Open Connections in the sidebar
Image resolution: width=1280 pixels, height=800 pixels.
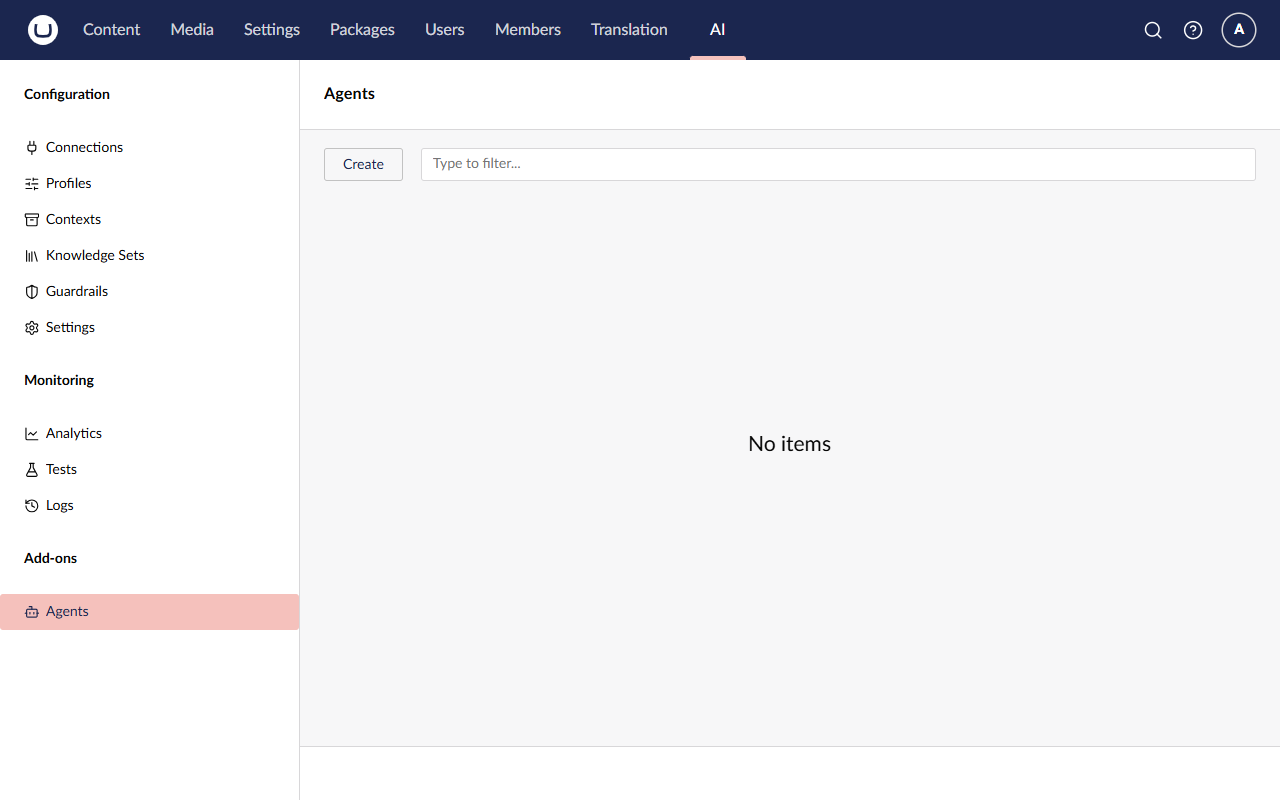pyautogui.click(x=150, y=147)
